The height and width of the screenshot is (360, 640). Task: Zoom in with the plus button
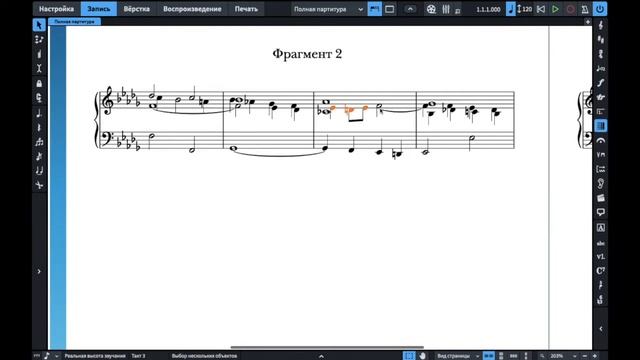(x=595, y=356)
